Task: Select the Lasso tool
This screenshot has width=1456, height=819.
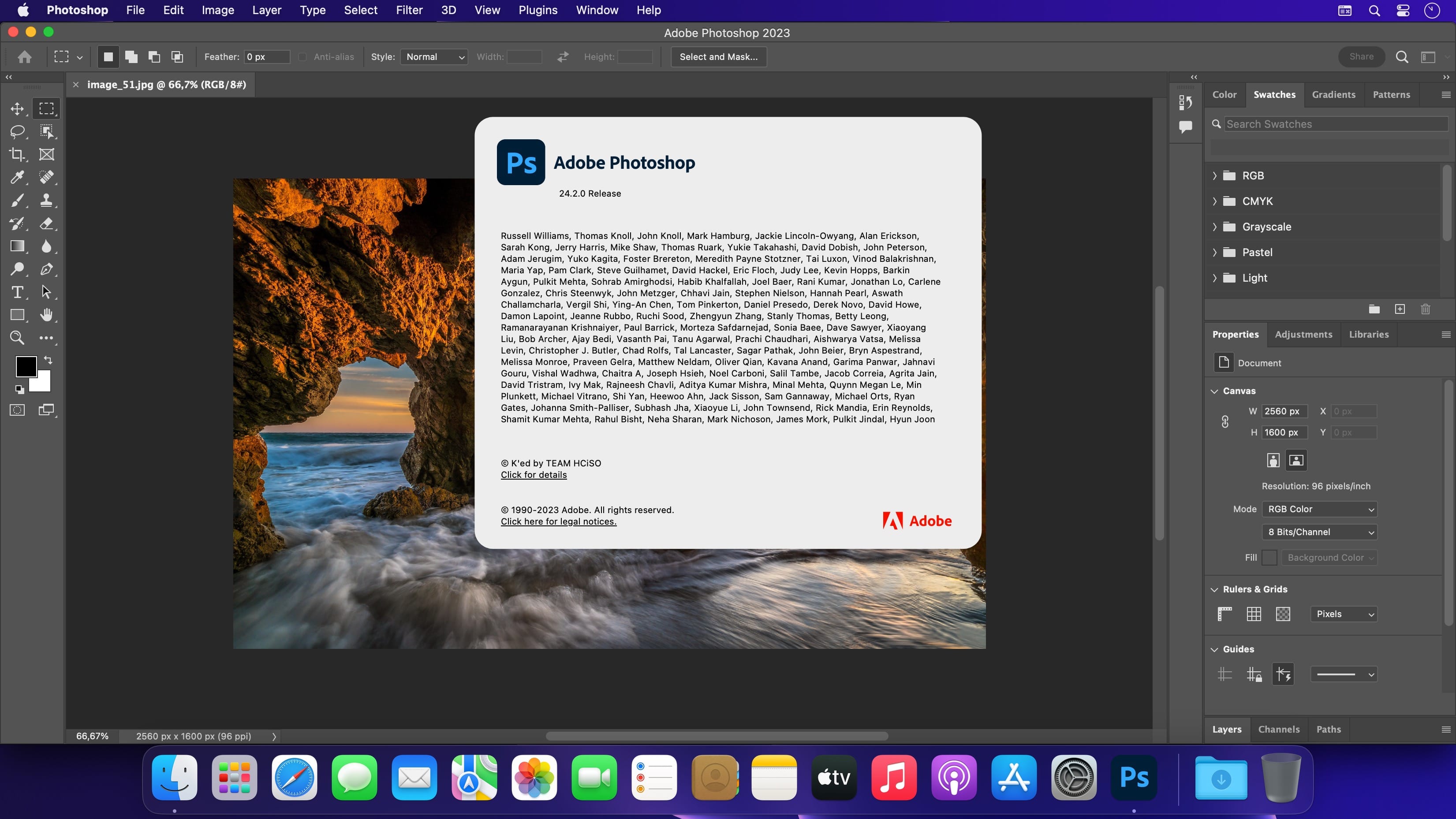Action: [17, 131]
